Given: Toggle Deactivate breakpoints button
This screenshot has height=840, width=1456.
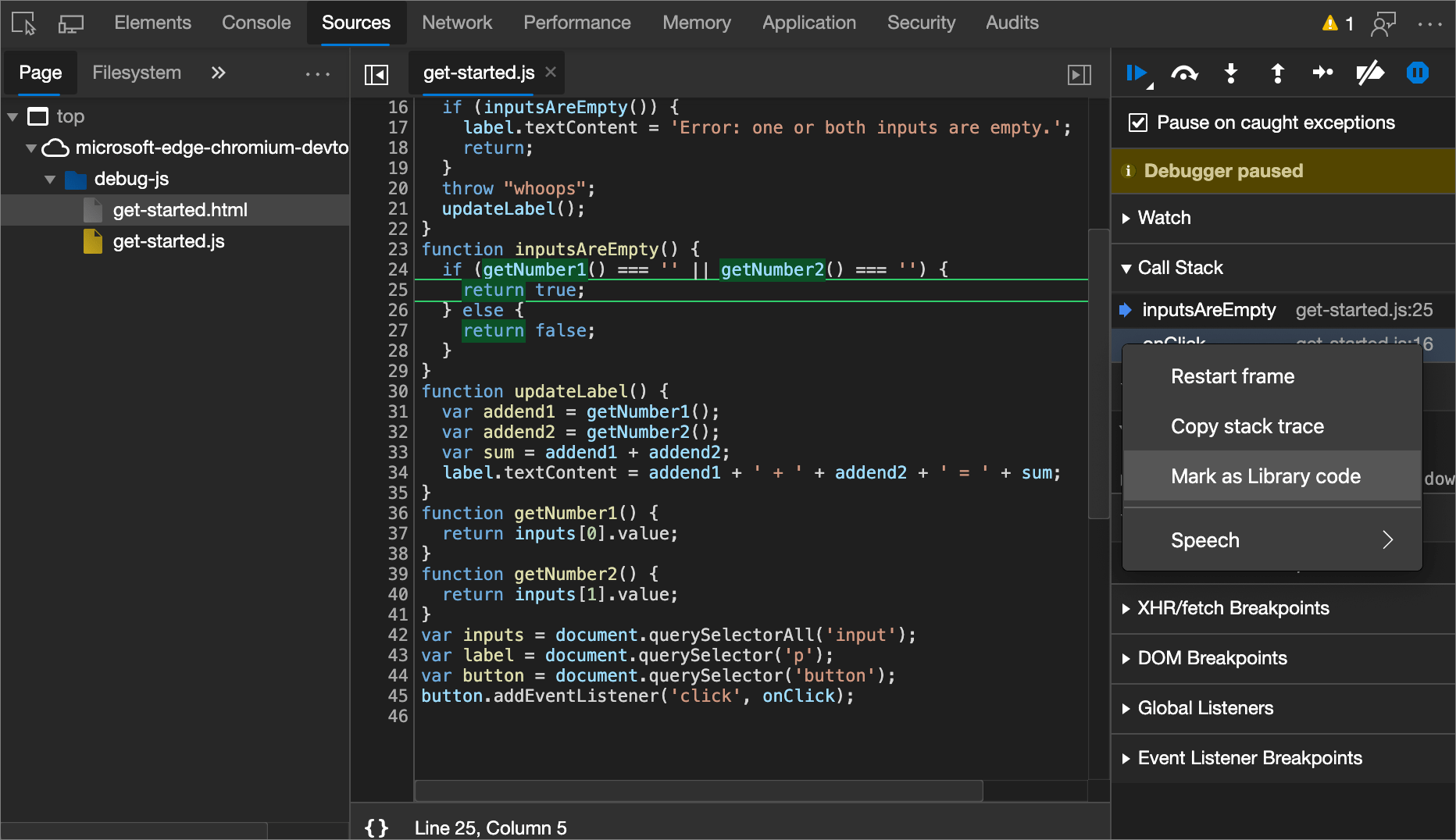Looking at the screenshot, I should (1370, 73).
